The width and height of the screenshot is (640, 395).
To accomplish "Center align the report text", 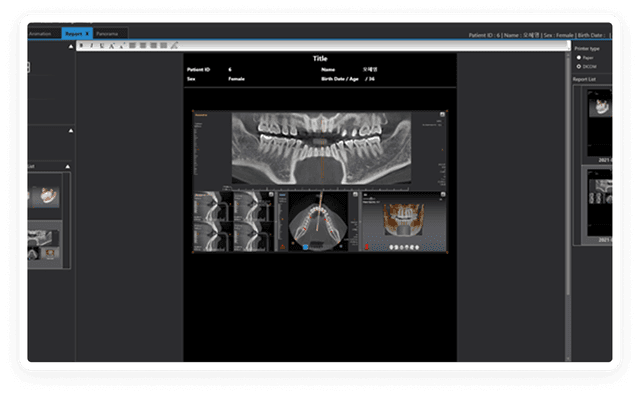I will tap(143, 45).
